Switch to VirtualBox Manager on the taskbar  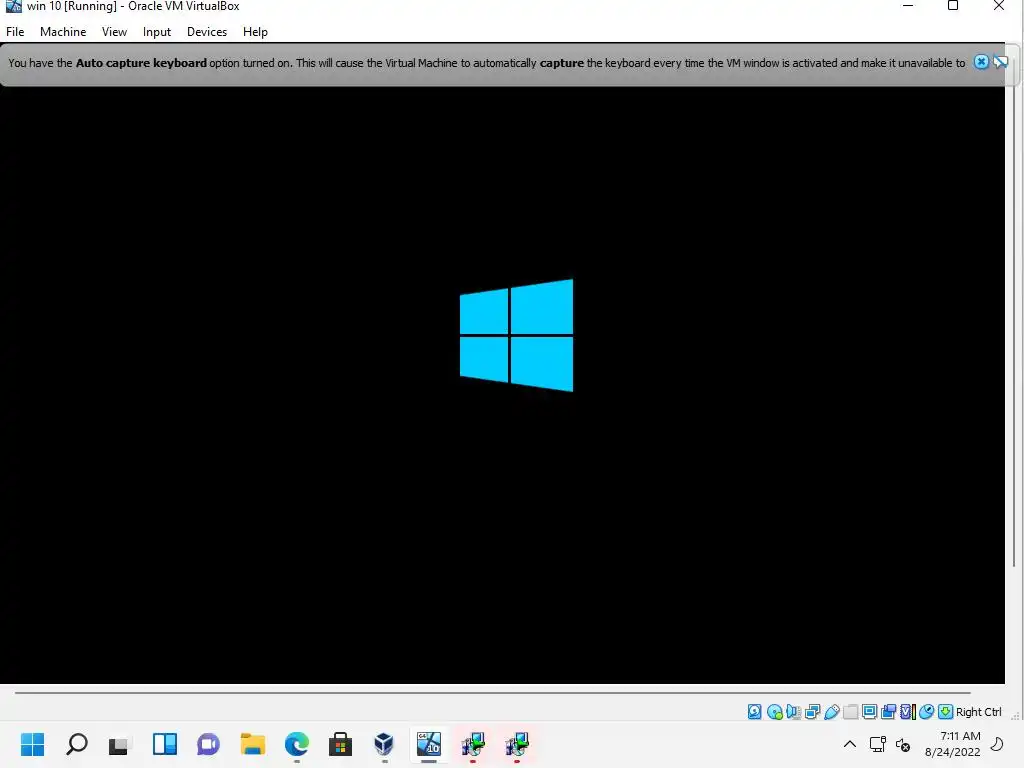point(384,744)
